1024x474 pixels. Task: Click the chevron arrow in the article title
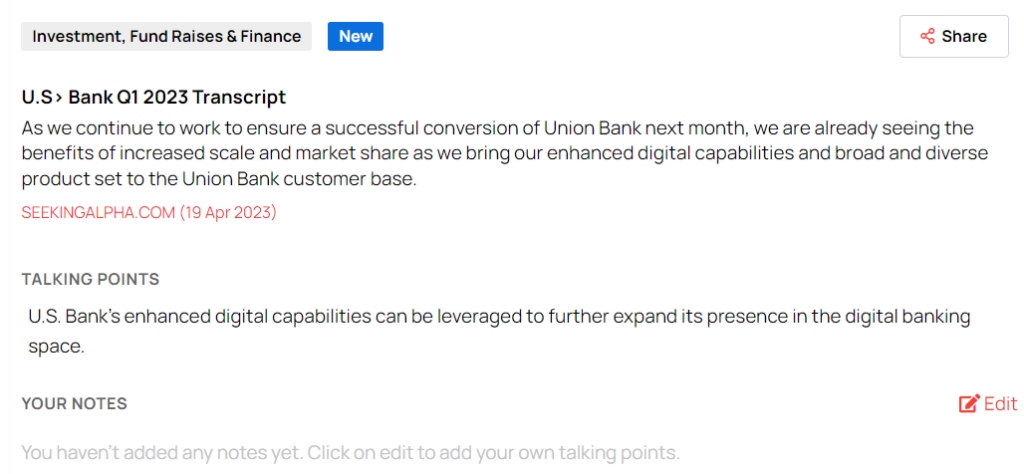tap(59, 97)
